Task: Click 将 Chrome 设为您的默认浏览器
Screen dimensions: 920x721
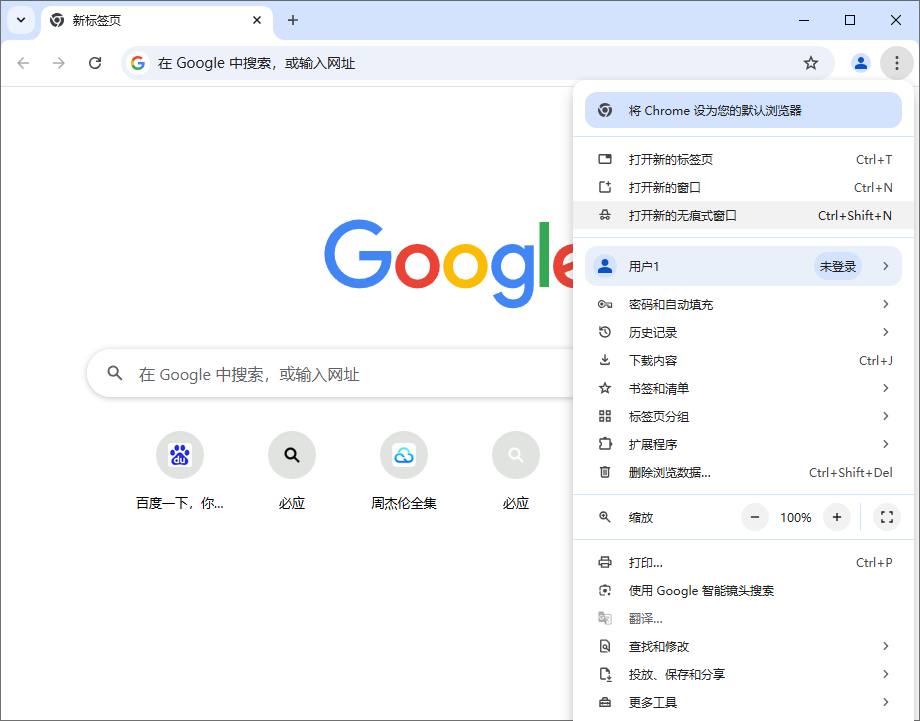Action: 740,110
